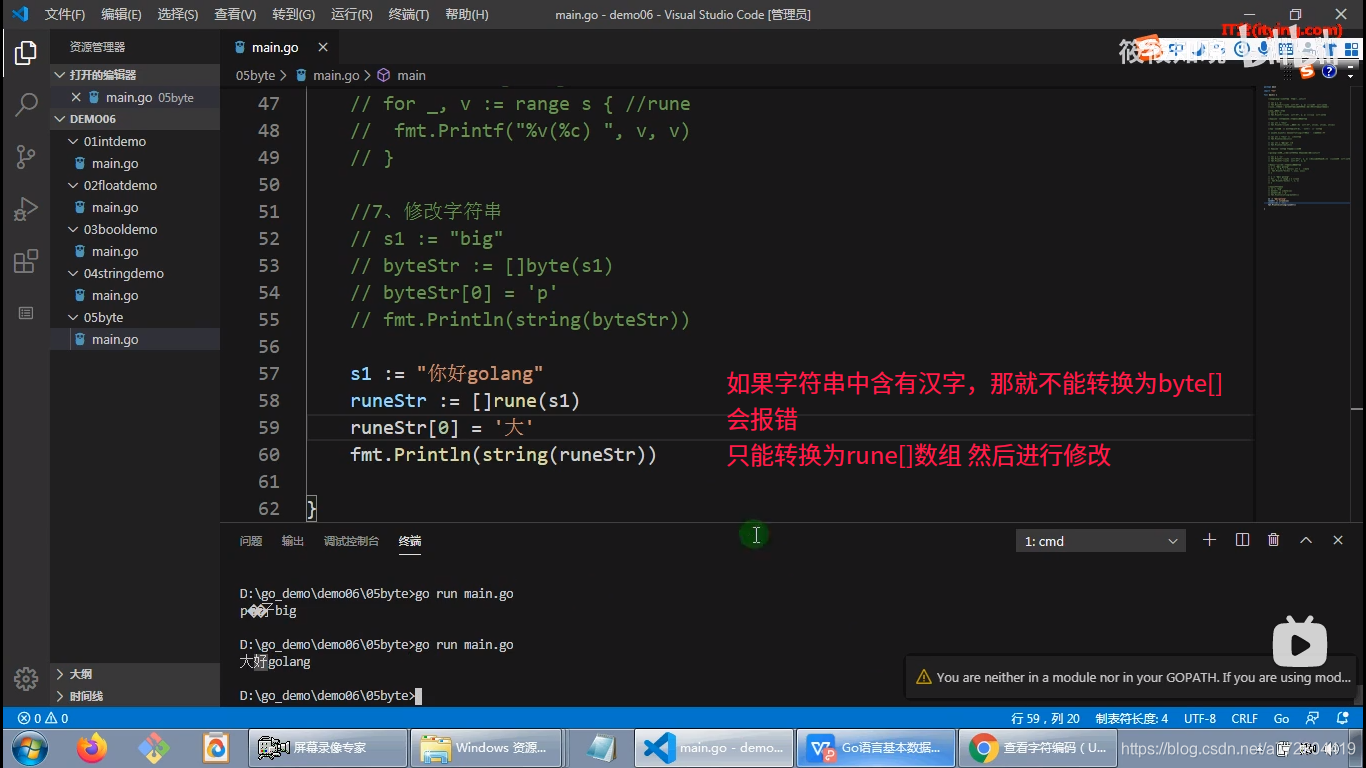1366x768 pixels.
Task: Collapse the 打开的编辑器 section
Action: (x=135, y=75)
